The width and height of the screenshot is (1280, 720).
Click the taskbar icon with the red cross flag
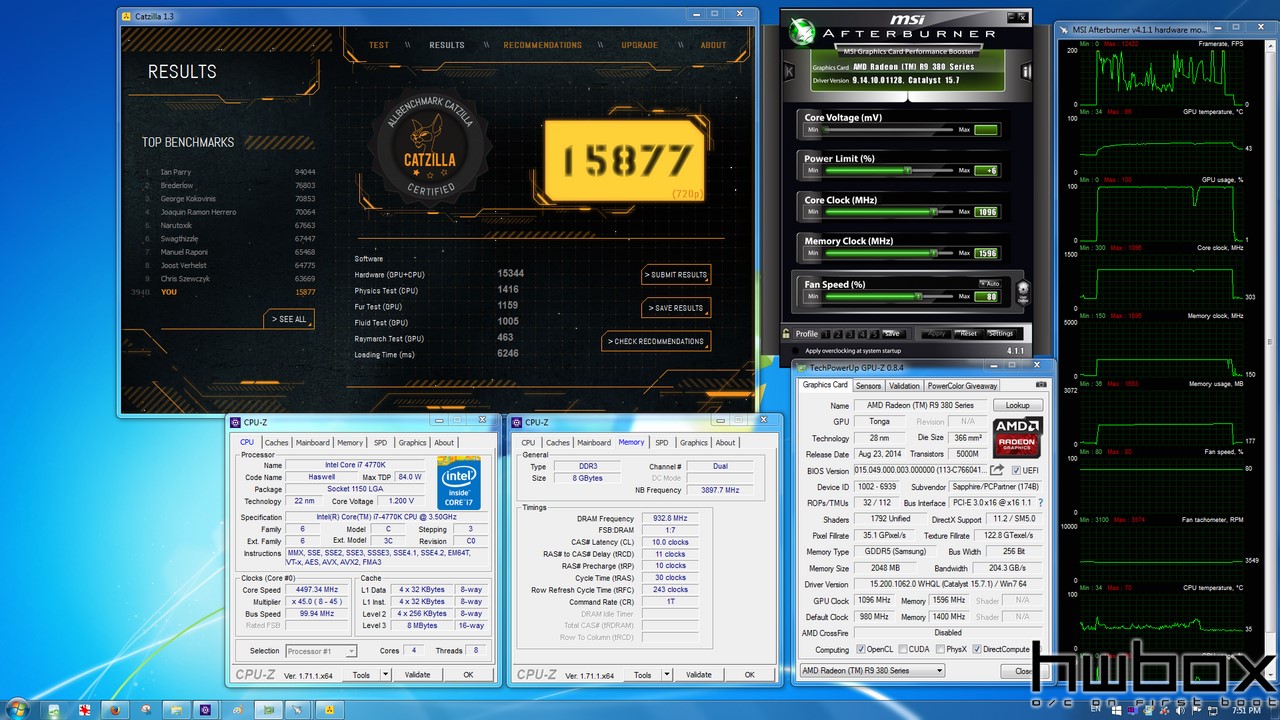pyautogui.click(x=85, y=709)
